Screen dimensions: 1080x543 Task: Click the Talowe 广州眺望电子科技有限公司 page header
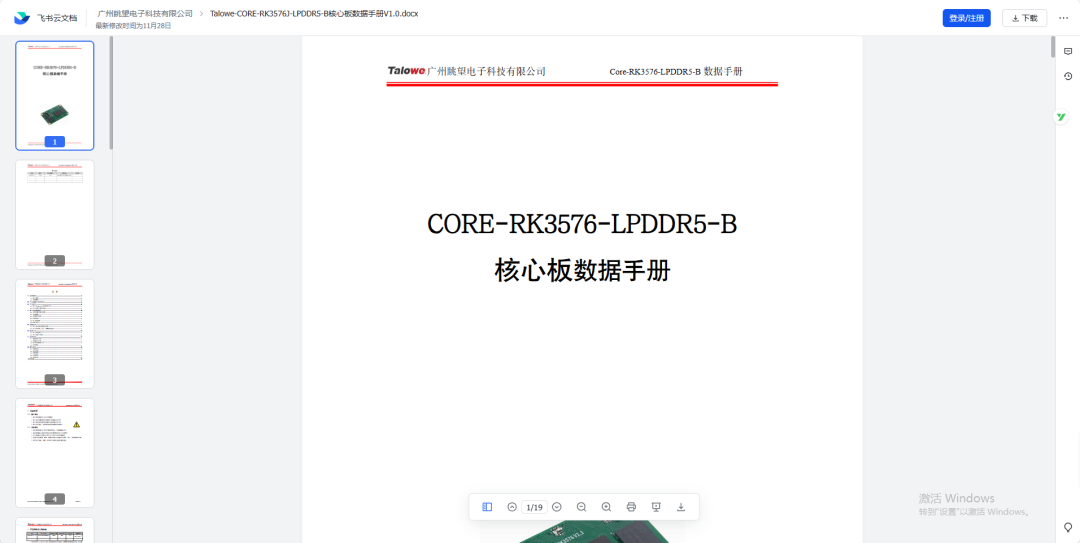tap(466, 71)
